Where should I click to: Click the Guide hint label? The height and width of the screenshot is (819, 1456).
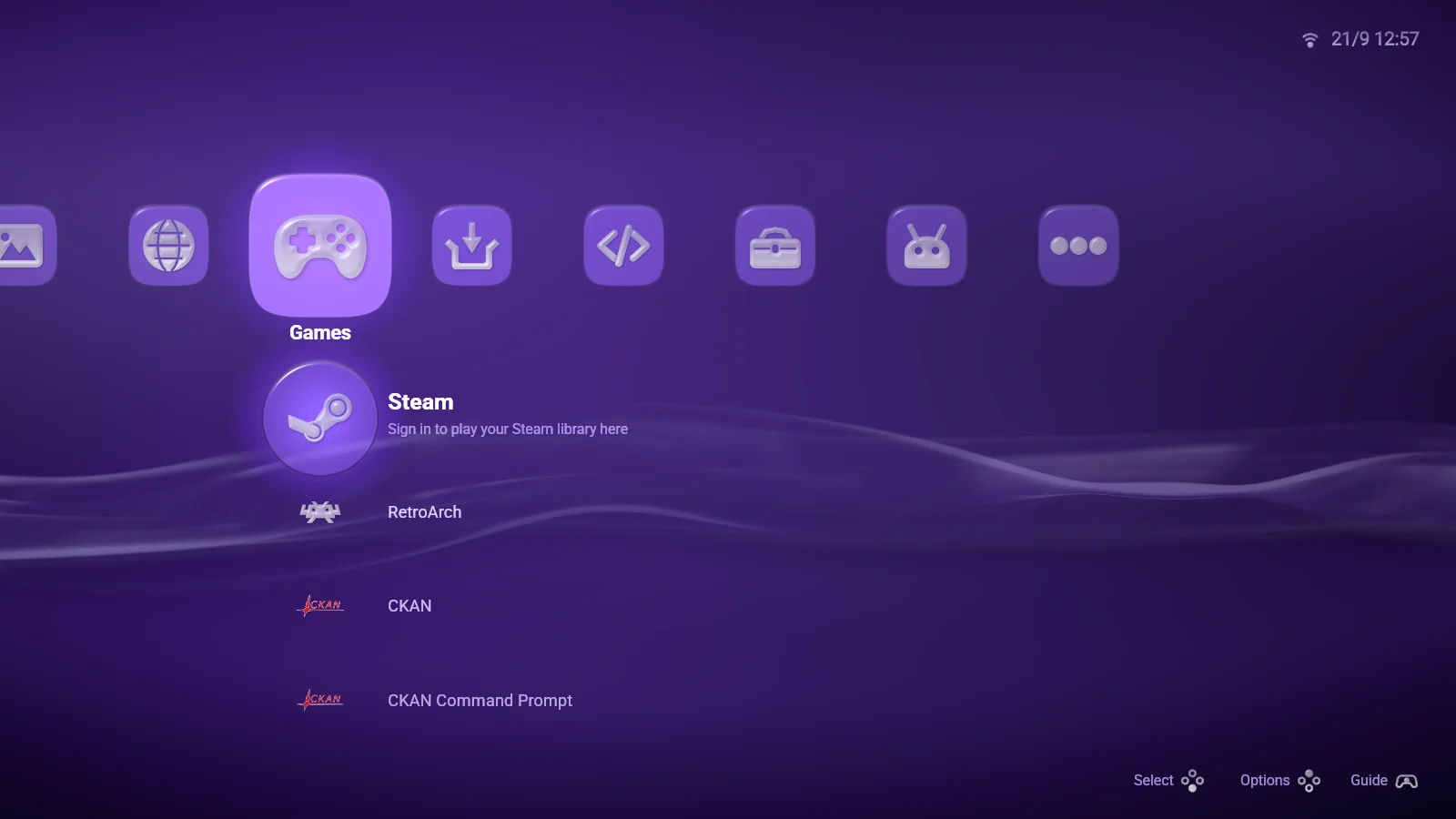click(1369, 781)
